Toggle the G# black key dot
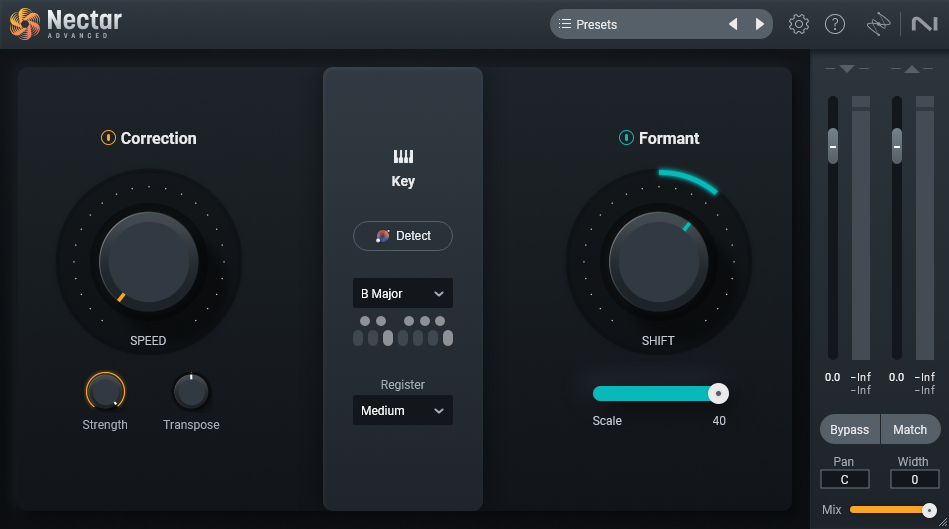This screenshot has width=949, height=529. pos(425,321)
